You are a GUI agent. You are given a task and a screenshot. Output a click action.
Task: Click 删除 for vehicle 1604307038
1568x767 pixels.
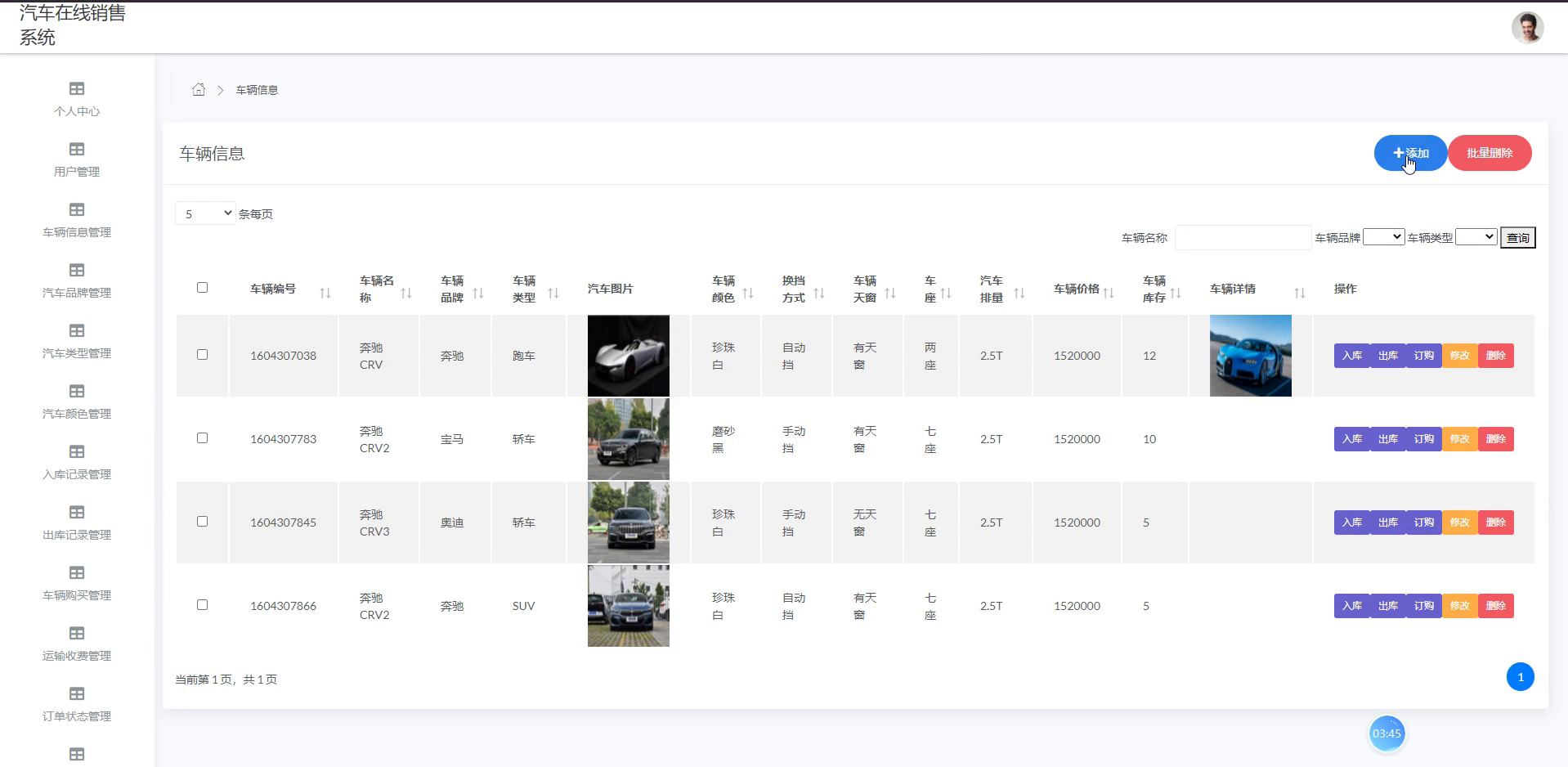click(x=1496, y=356)
